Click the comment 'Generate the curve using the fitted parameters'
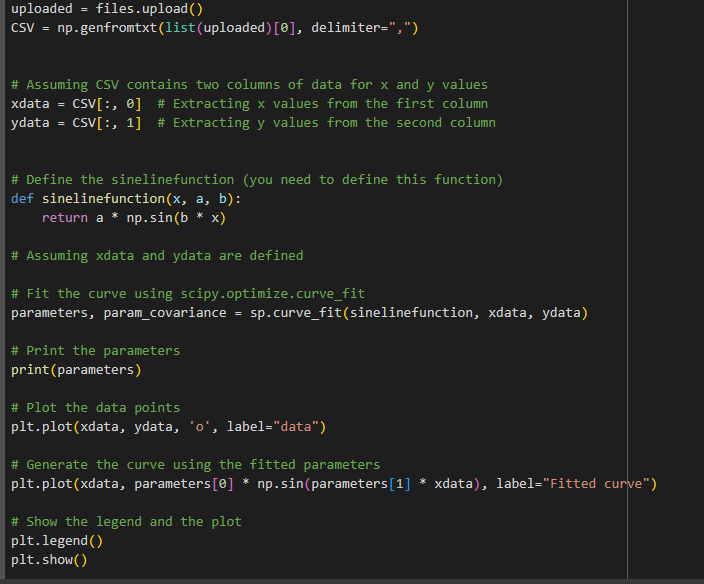Viewport: 704px width, 584px height. 195,465
